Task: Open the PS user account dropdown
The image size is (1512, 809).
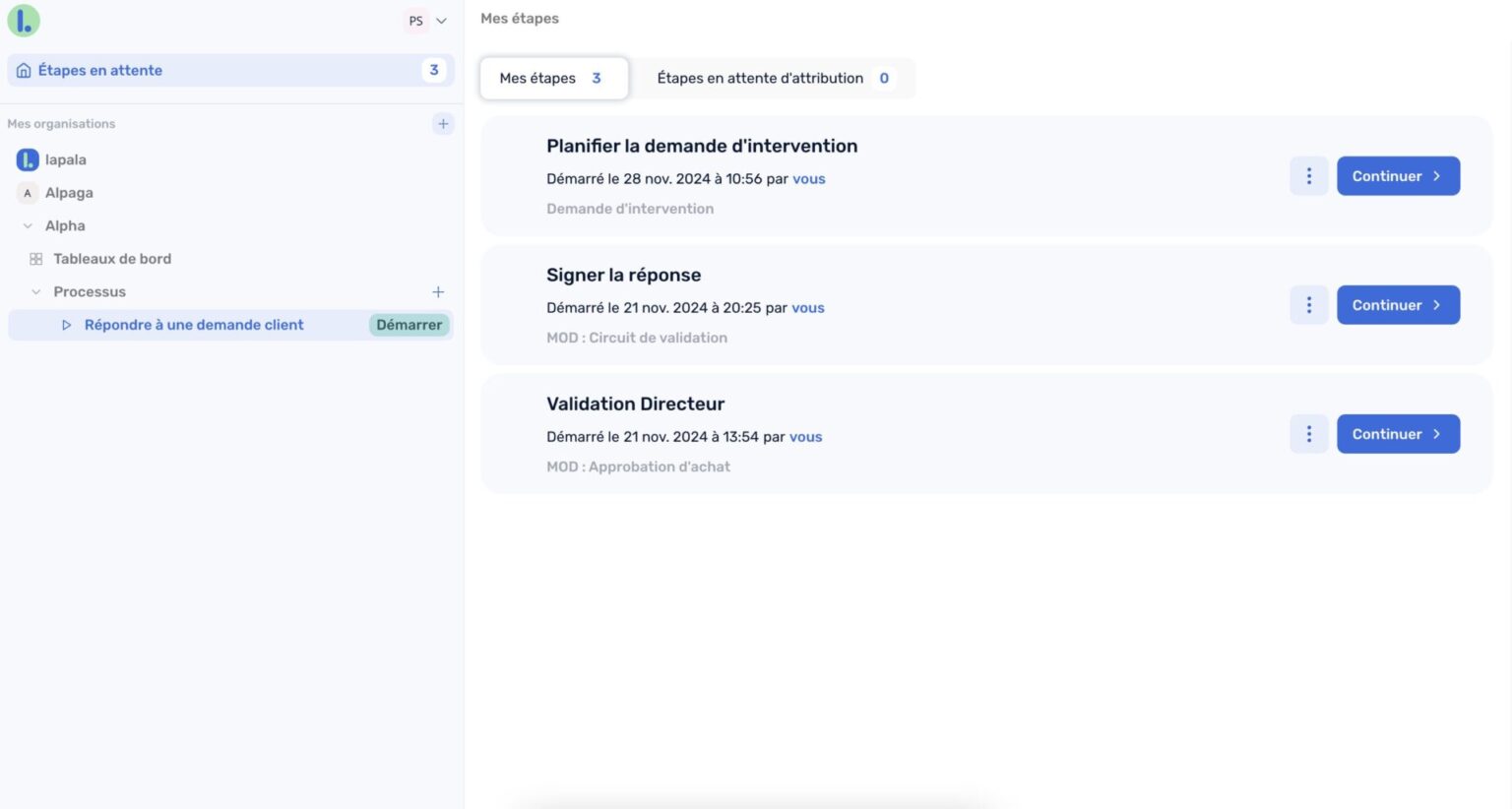Action: (x=426, y=21)
